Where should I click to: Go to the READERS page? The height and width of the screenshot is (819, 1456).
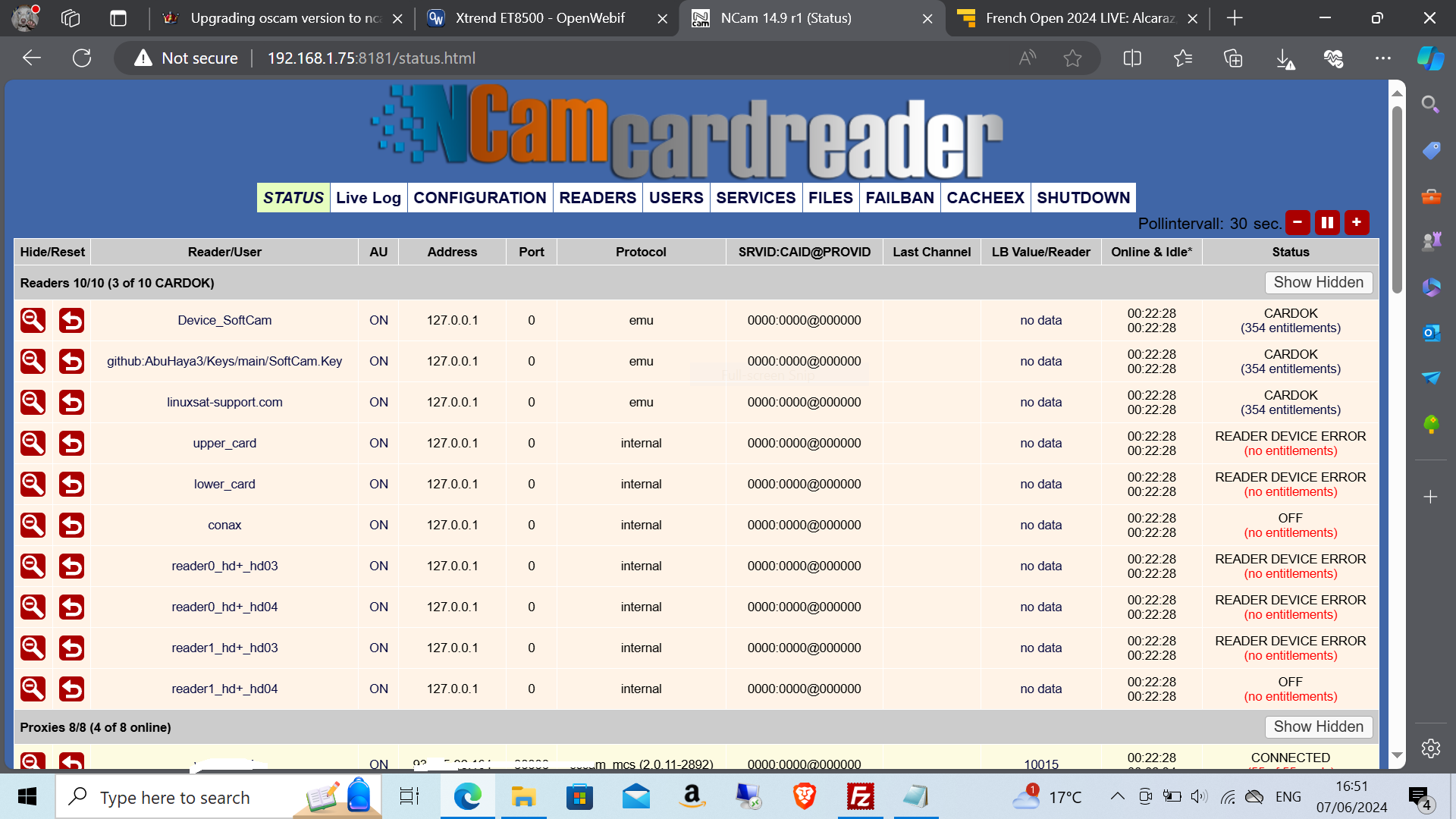598,198
